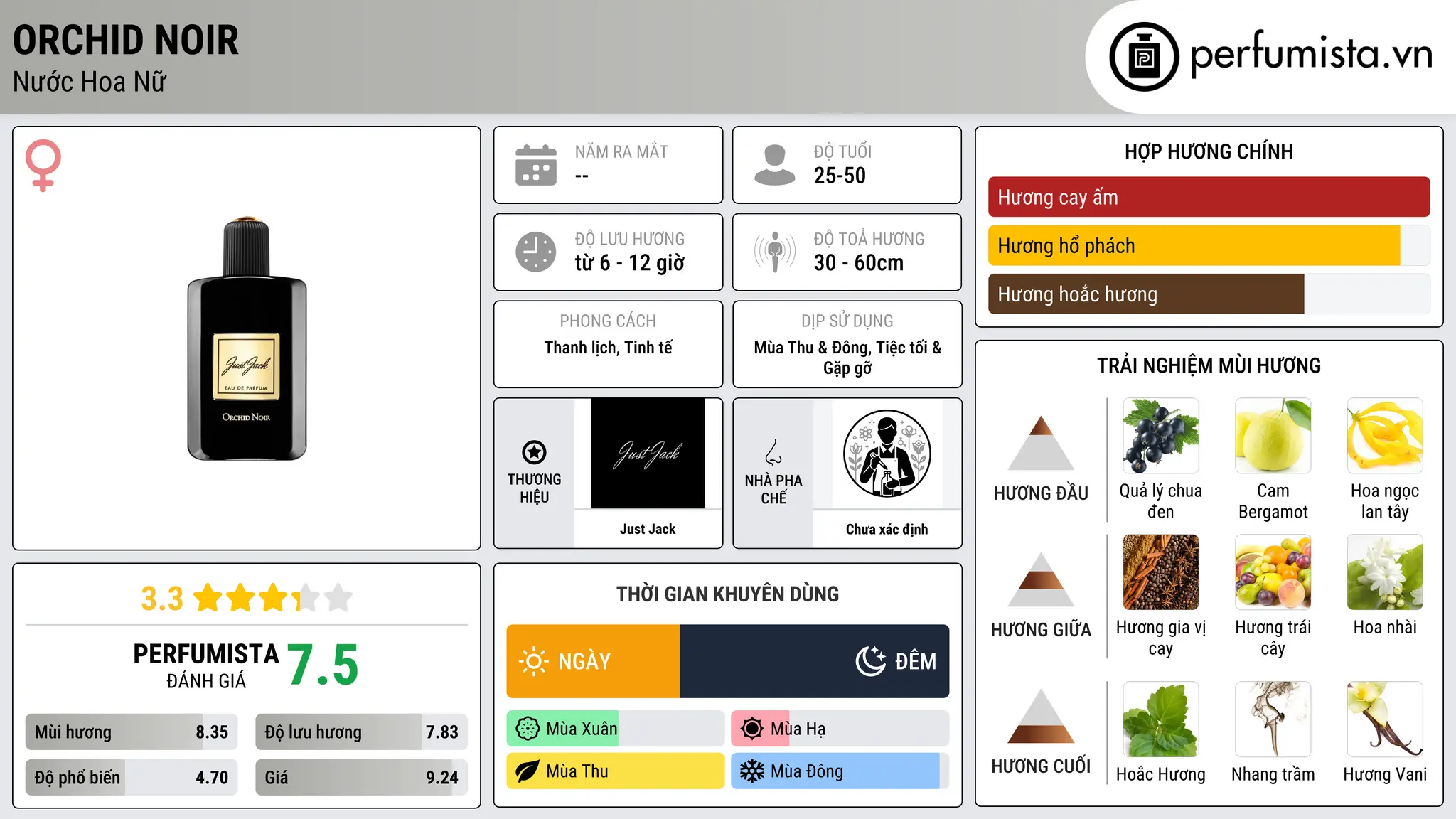The image size is (1456, 819).
Task: Click the THỜI GIAN KHUYÊN DÙNG heading
Action: click(x=727, y=594)
